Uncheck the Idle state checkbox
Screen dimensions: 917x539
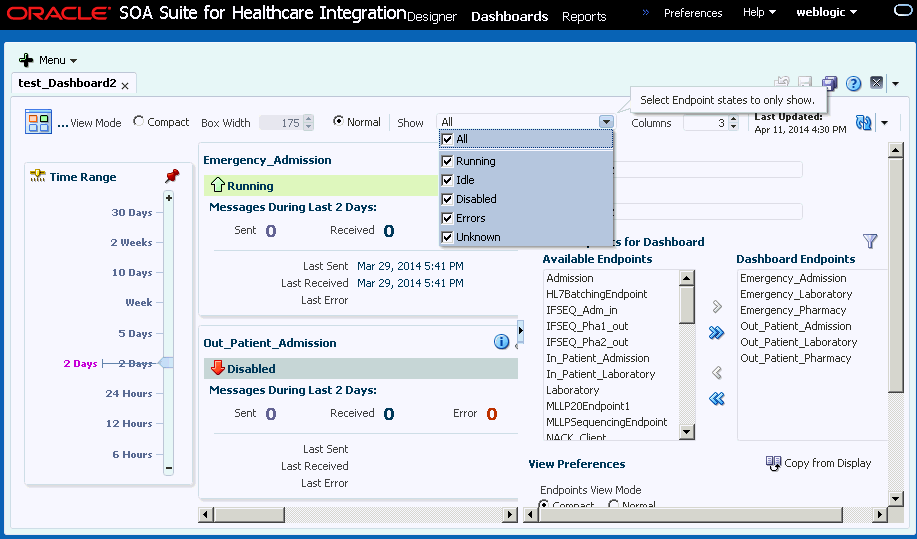tap(447, 180)
